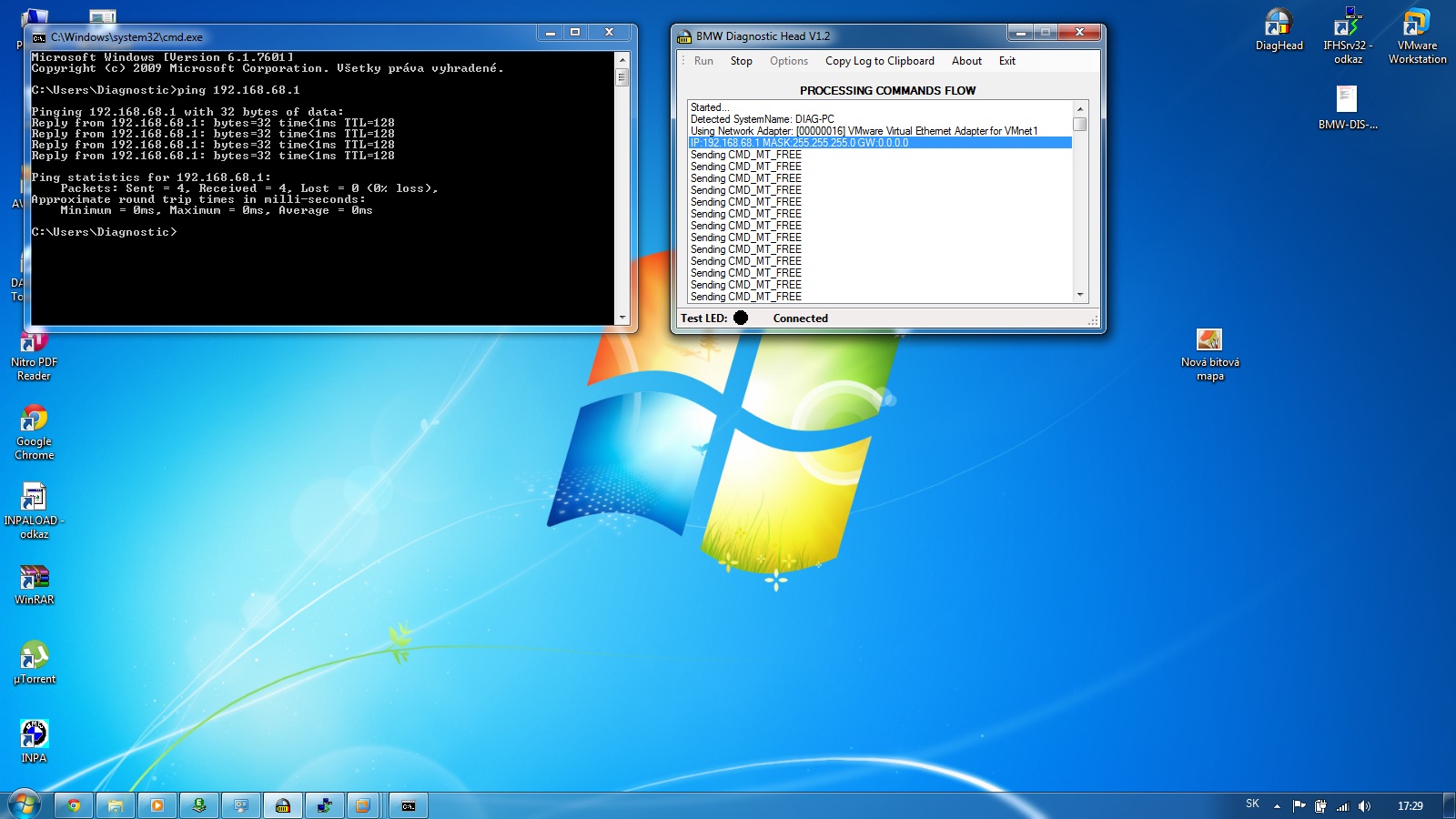Open the About menu item
1456x819 pixels.
point(966,61)
